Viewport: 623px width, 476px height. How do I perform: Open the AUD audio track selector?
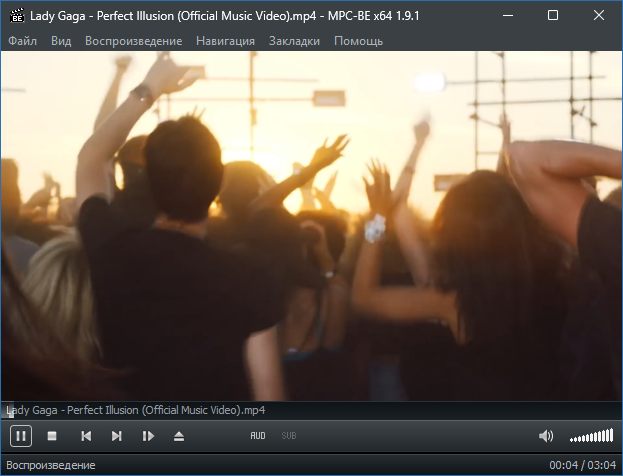click(258, 436)
